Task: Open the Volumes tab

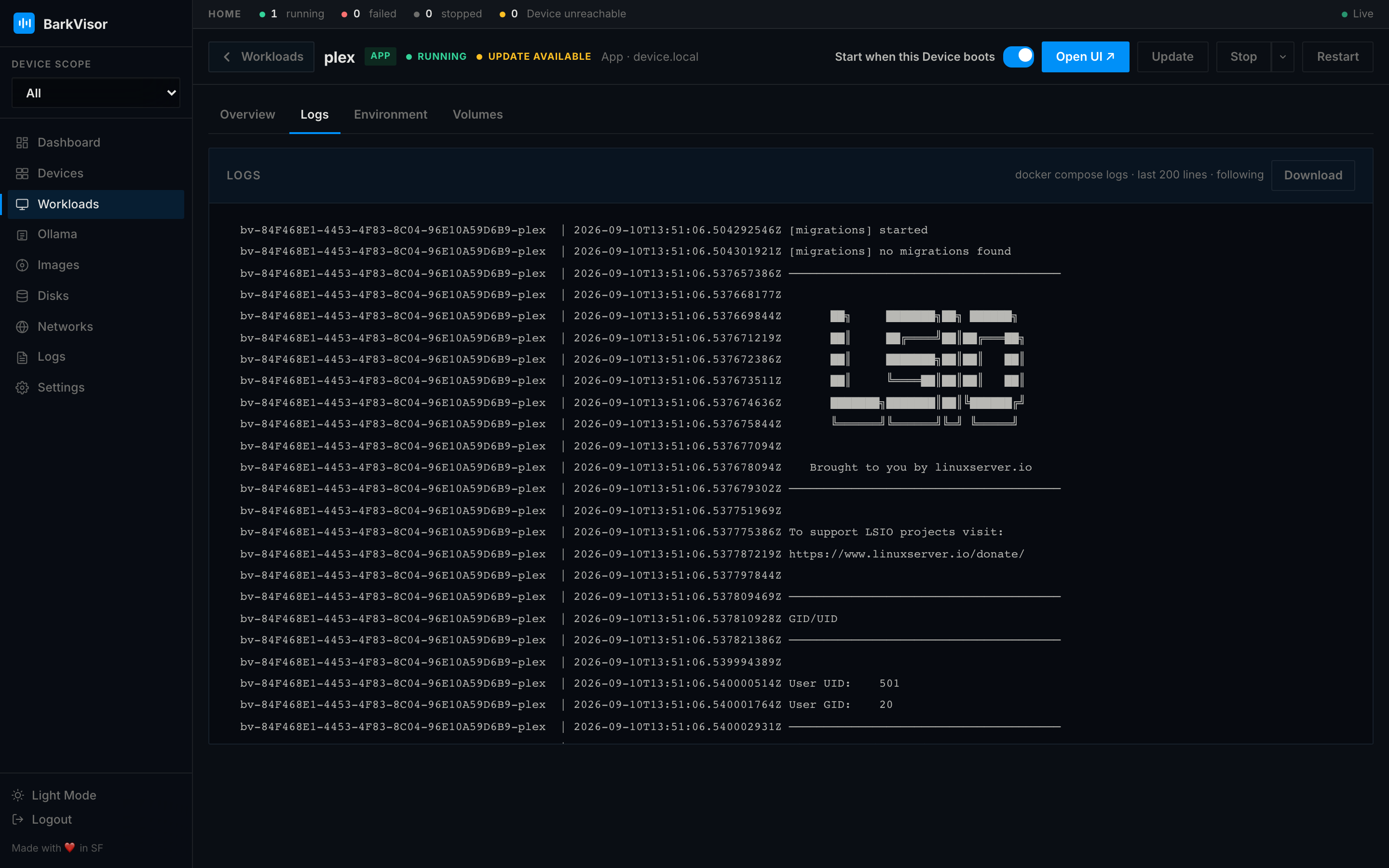Action: tap(477, 114)
